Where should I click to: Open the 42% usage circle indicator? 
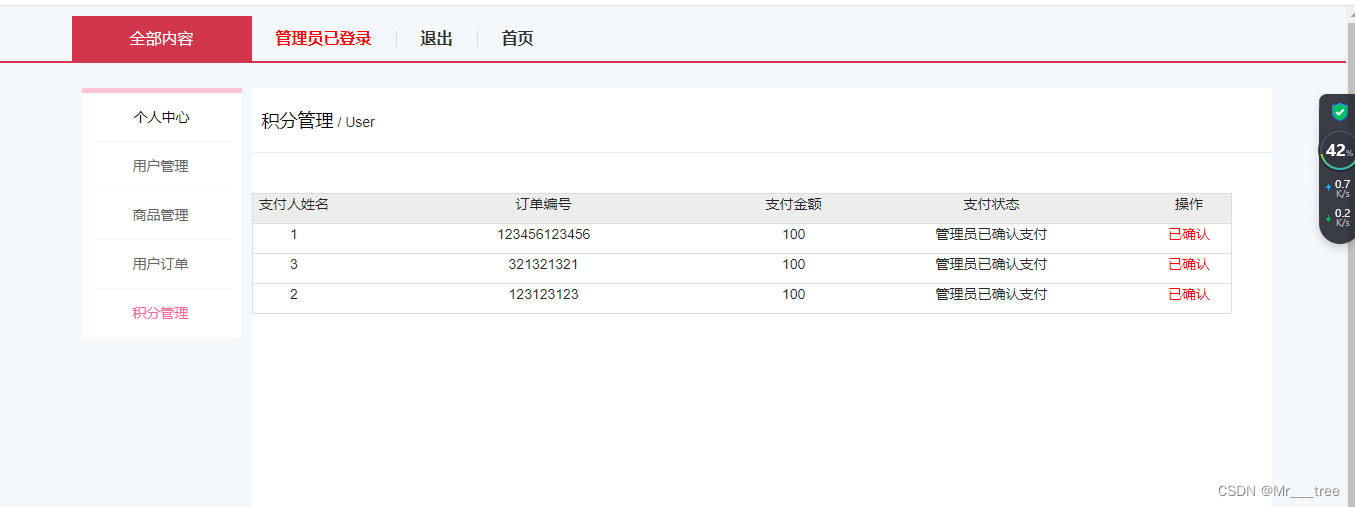coord(1337,150)
